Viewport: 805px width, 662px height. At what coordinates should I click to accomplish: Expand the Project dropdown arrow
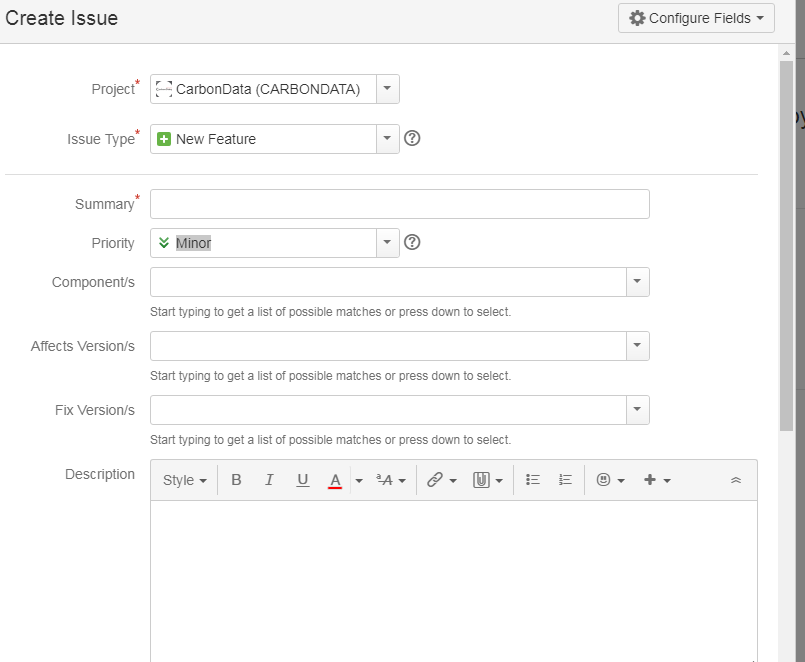[x=388, y=89]
